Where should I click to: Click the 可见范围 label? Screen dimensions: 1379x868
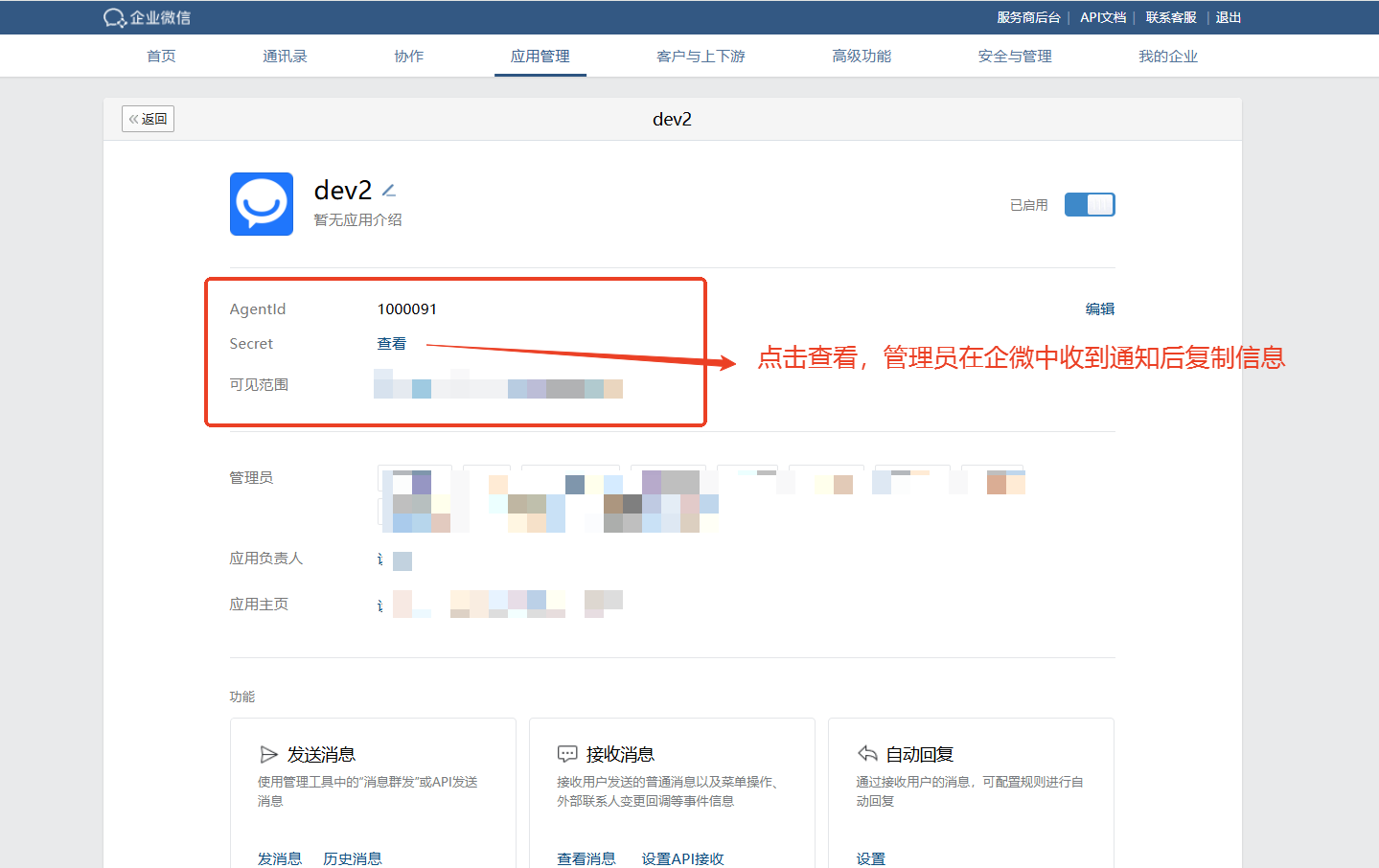(259, 384)
